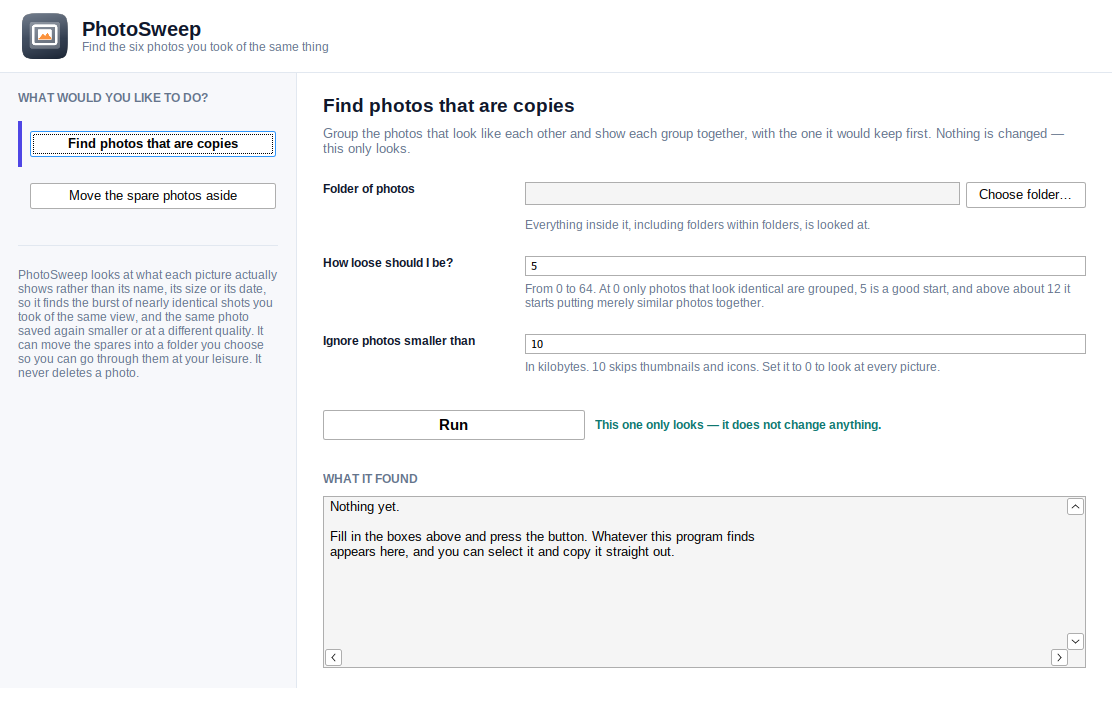Click the 'Find photos that are copies' page heading

click(x=448, y=106)
